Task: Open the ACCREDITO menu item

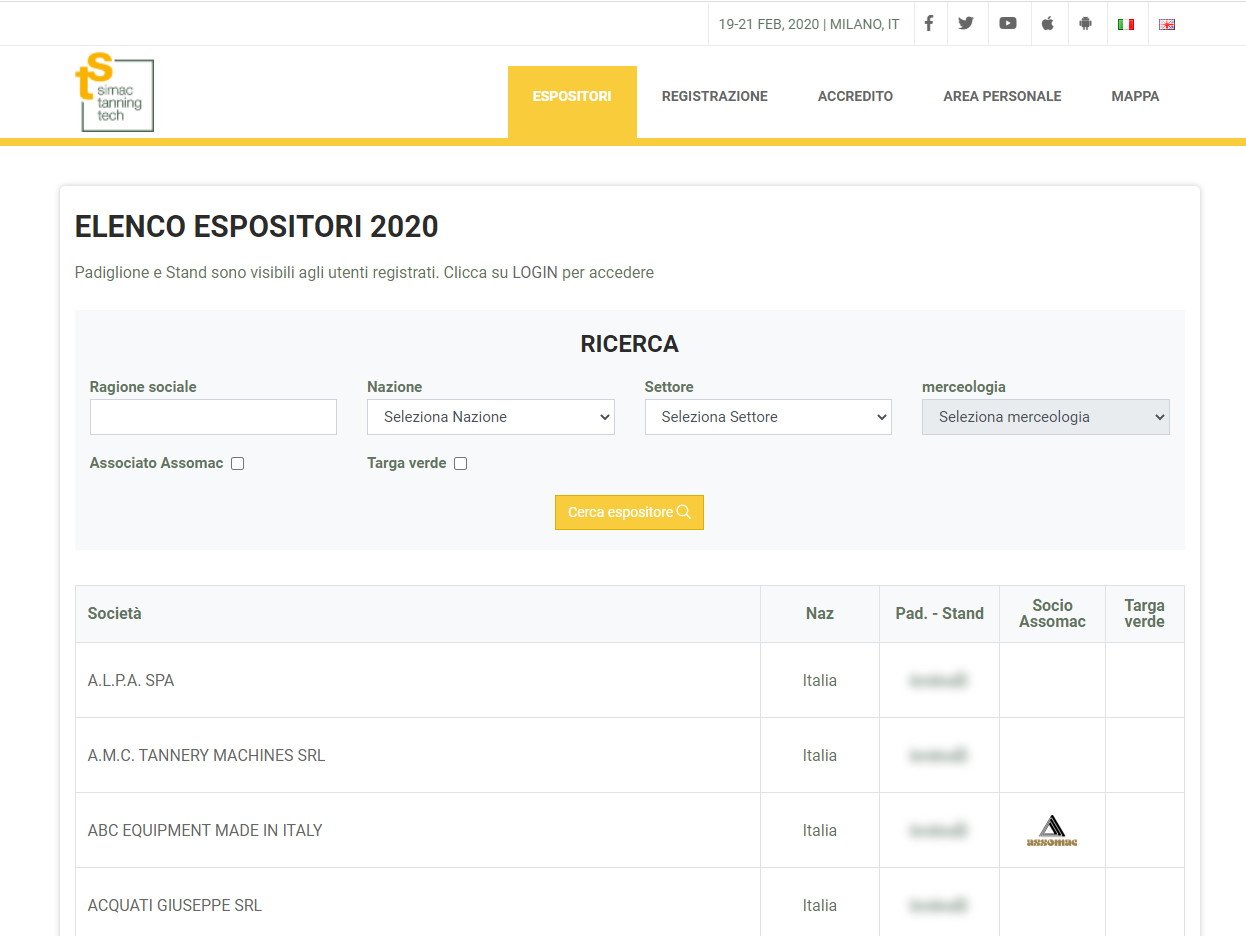Action: click(x=855, y=97)
